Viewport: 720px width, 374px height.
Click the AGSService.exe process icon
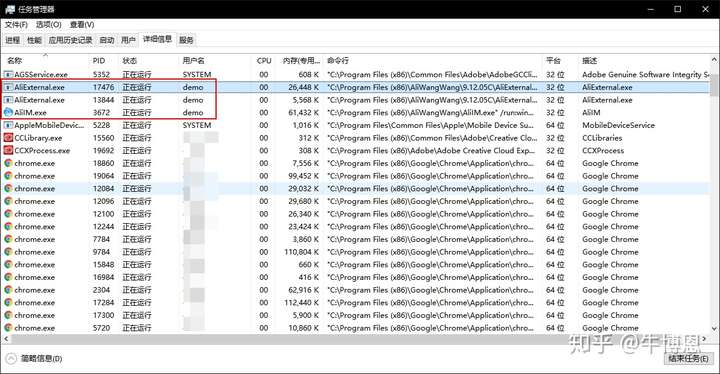click(x=8, y=74)
